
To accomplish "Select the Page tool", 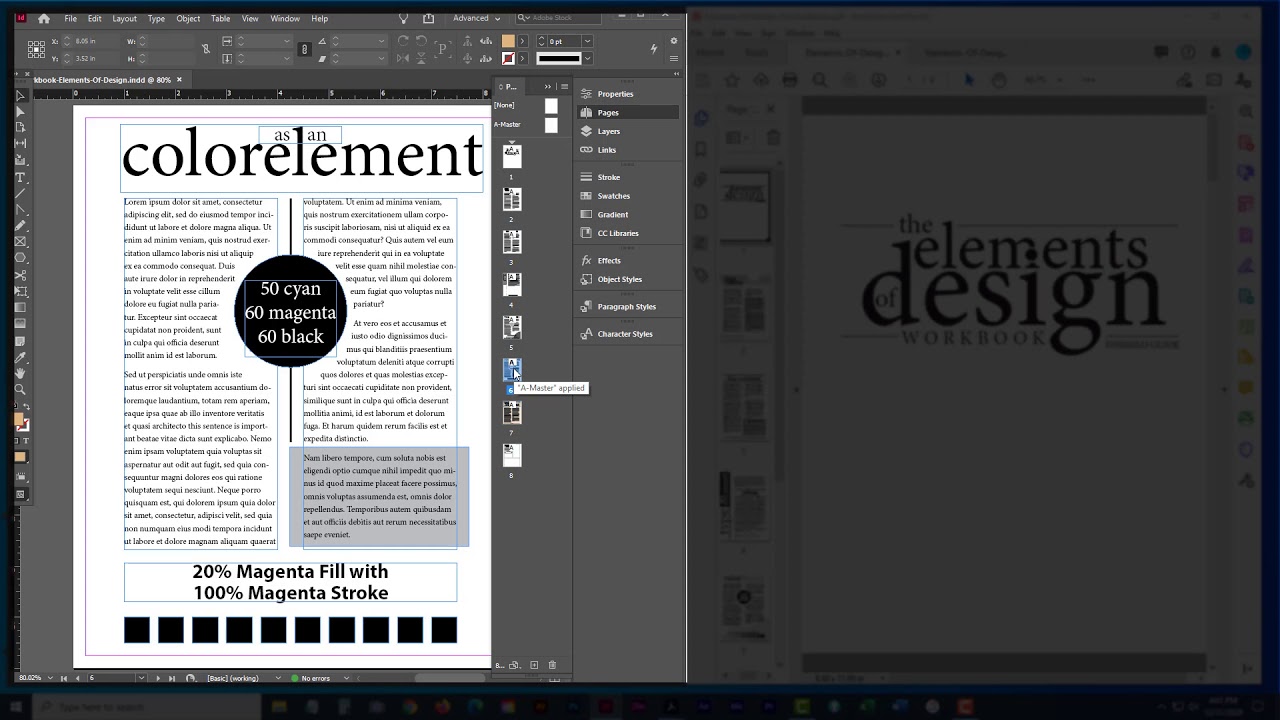I will 20,128.
